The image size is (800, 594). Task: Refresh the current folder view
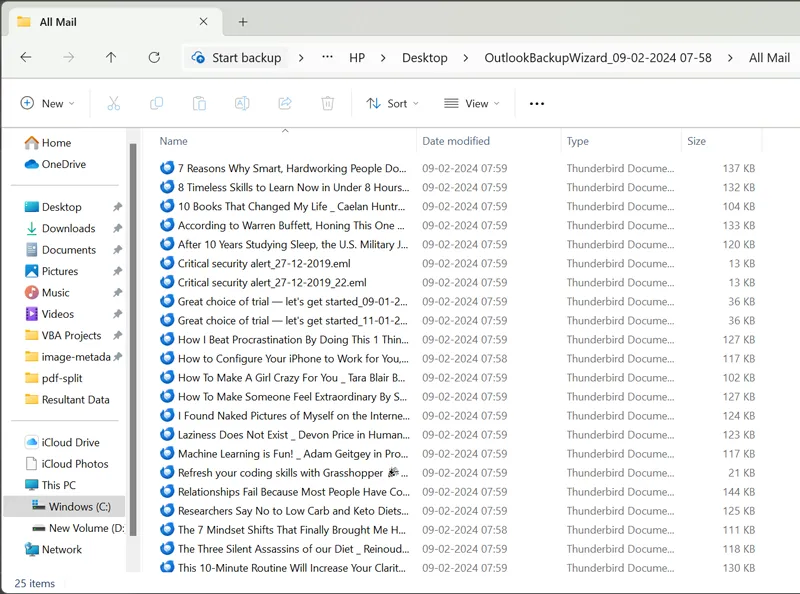[154, 58]
